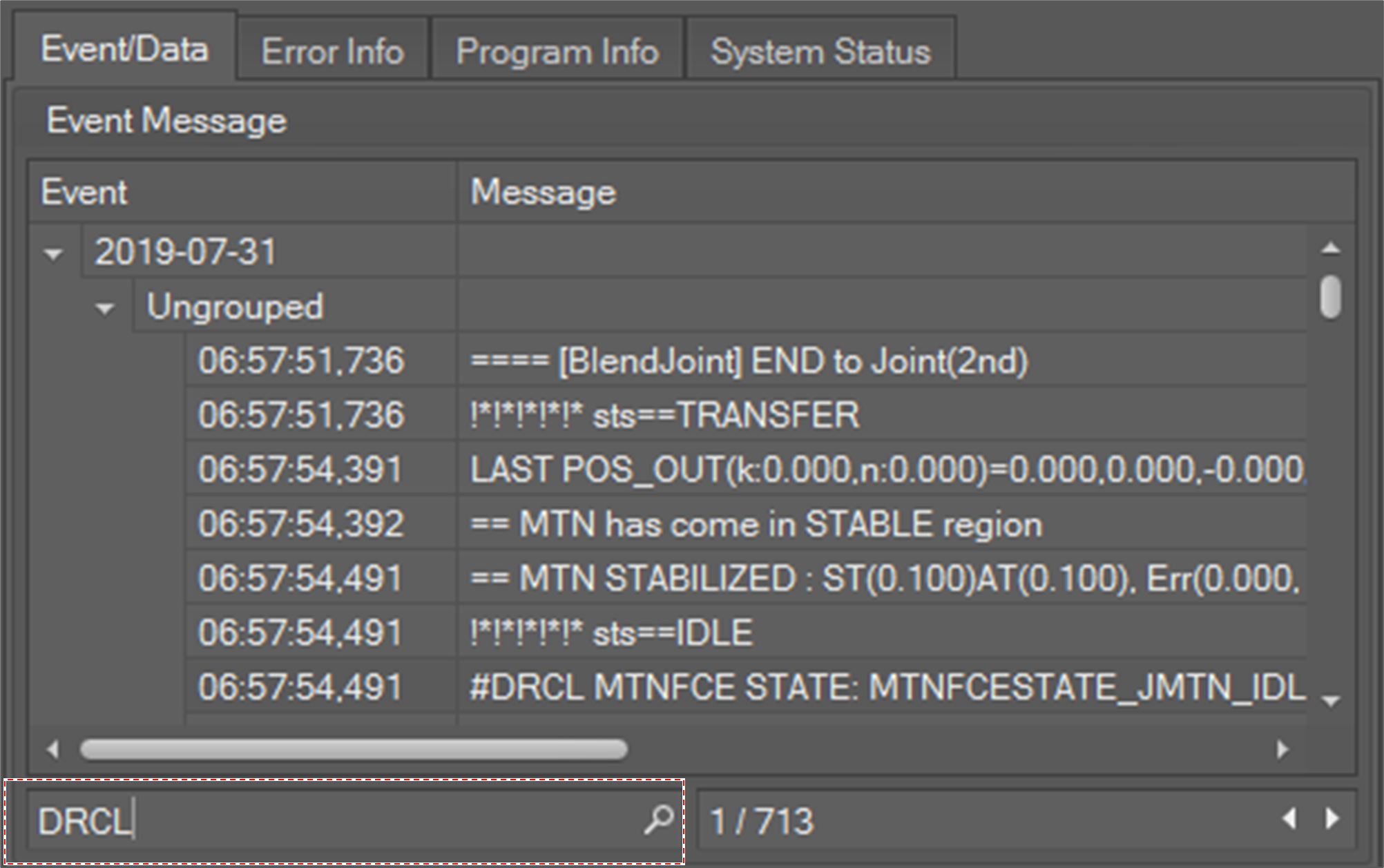Click the search magnifier icon
The image size is (1384, 868).
tap(658, 820)
